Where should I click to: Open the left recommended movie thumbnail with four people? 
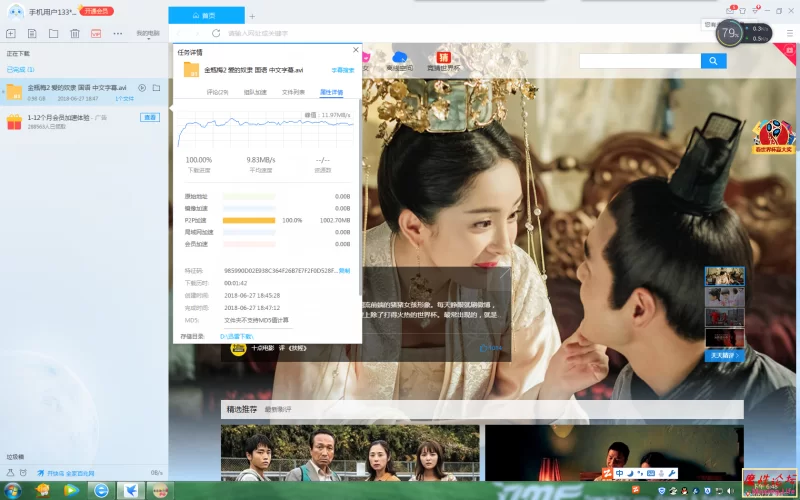click(x=350, y=453)
